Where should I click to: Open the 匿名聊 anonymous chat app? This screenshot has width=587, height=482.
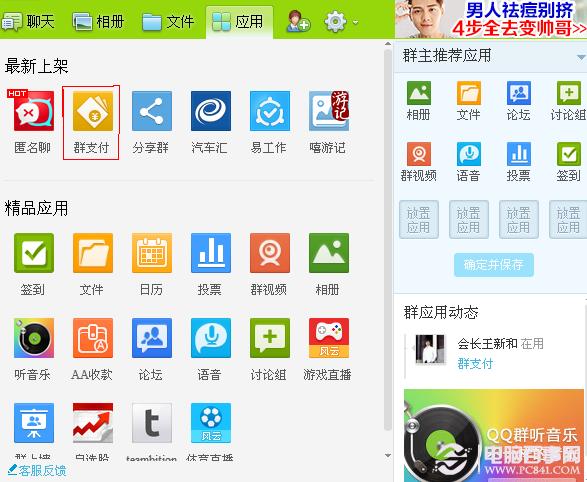click(x=34, y=111)
